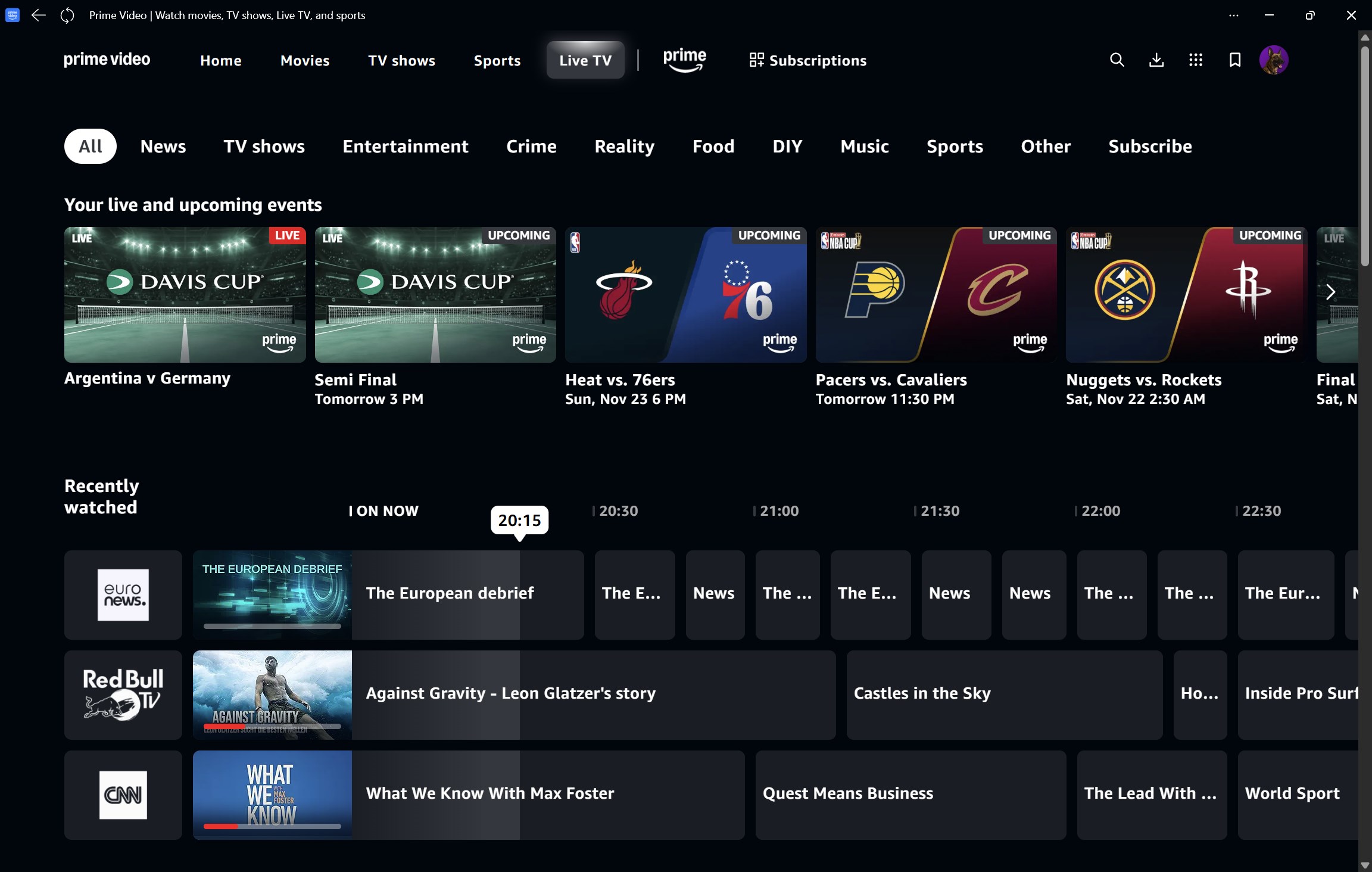Image resolution: width=1372 pixels, height=872 pixels.
Task: Enable the News category filter
Action: 163,146
